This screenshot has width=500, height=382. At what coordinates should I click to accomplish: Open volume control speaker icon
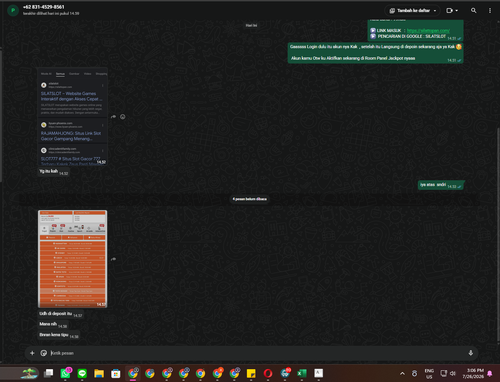tap(453, 373)
